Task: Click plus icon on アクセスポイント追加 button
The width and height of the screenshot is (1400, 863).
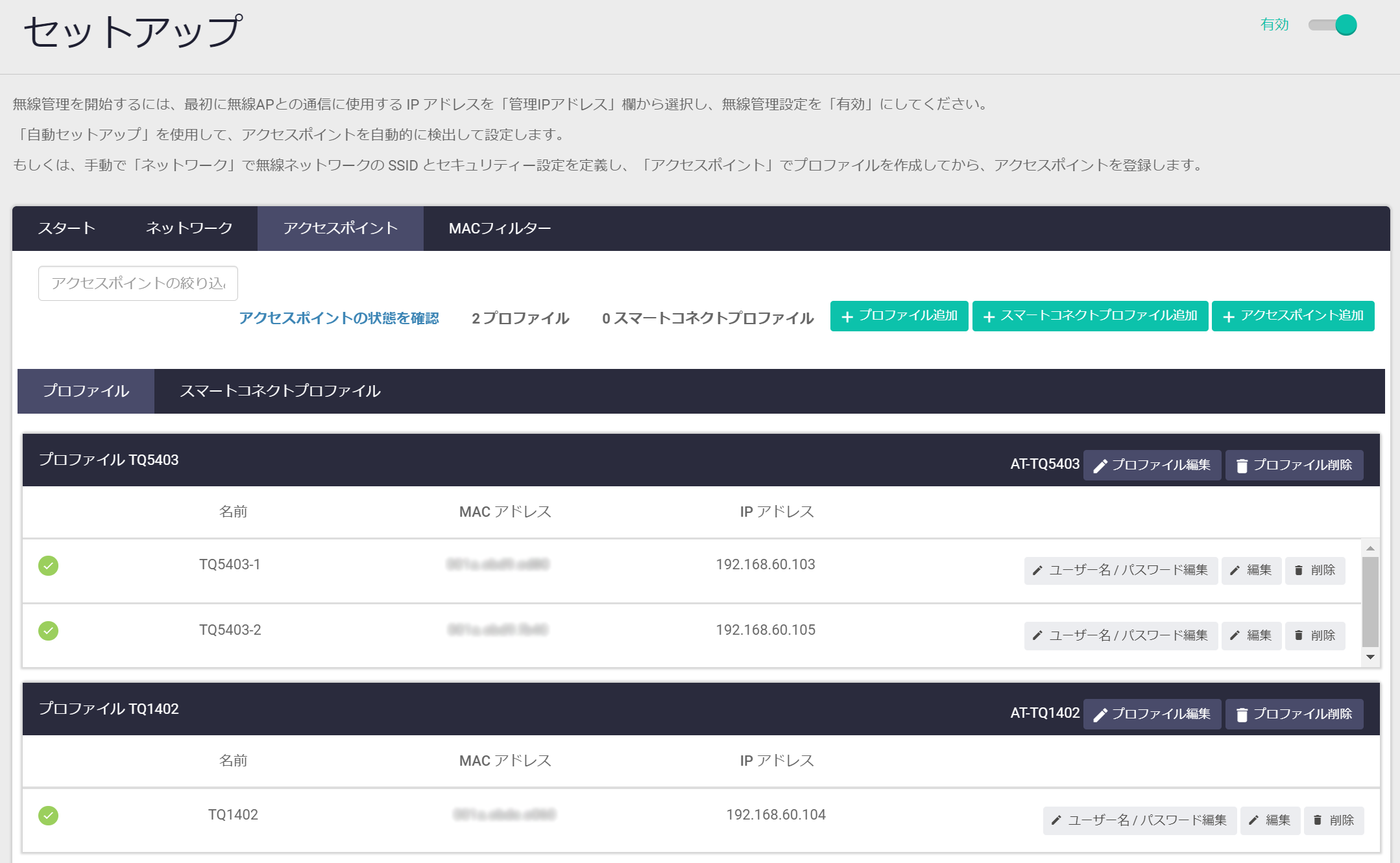Action: coord(1228,316)
